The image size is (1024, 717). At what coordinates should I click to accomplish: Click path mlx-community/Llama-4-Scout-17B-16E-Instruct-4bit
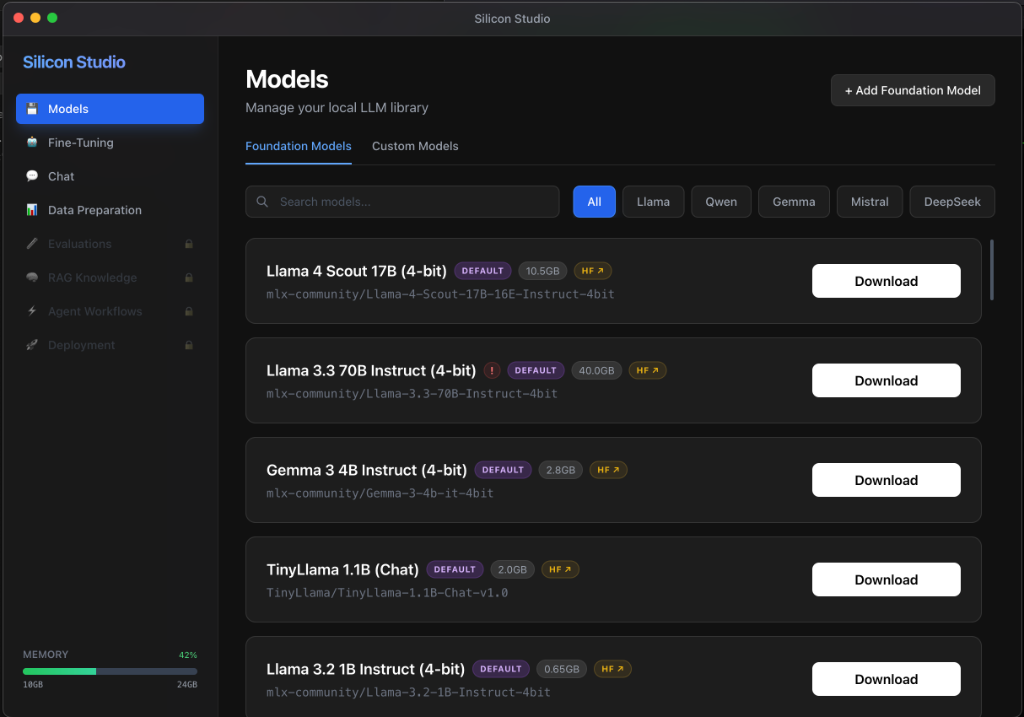coord(440,295)
